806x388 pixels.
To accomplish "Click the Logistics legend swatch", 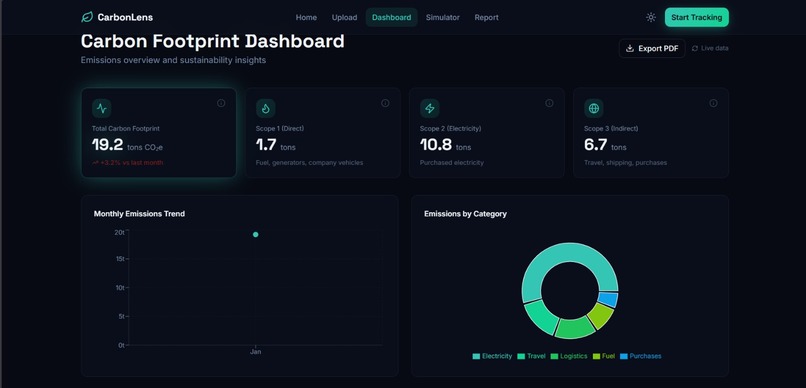I will [x=554, y=356].
